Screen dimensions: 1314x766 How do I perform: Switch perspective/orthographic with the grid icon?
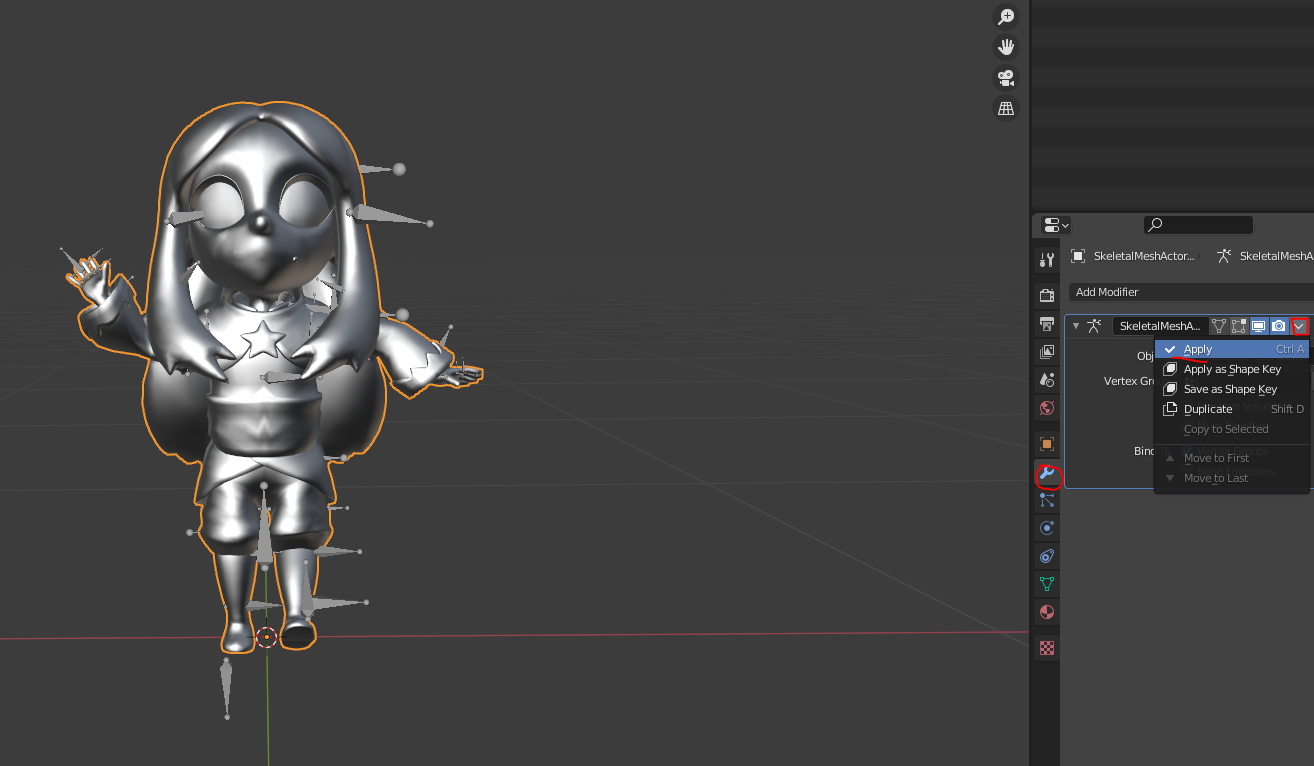click(x=1005, y=108)
